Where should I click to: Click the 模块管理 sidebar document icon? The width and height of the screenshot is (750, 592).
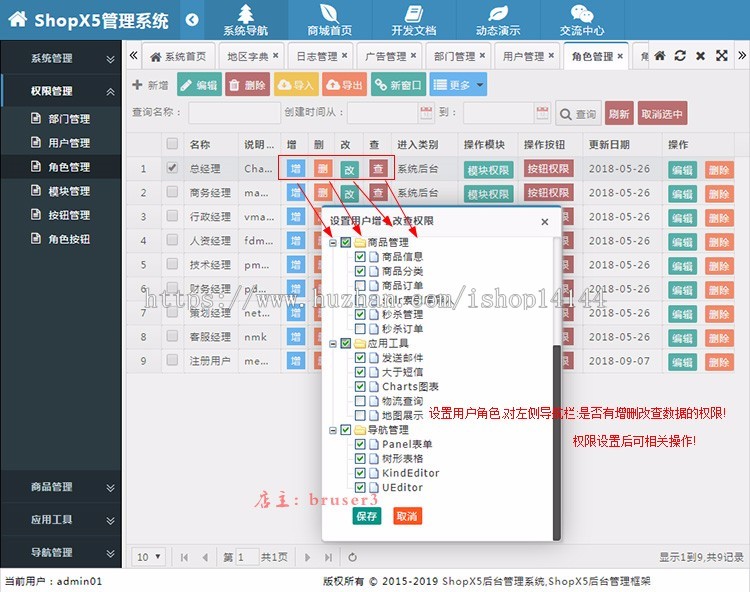click(36, 191)
